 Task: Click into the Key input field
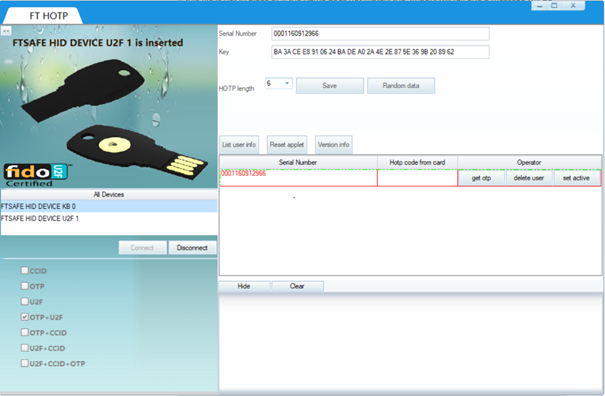(x=380, y=52)
